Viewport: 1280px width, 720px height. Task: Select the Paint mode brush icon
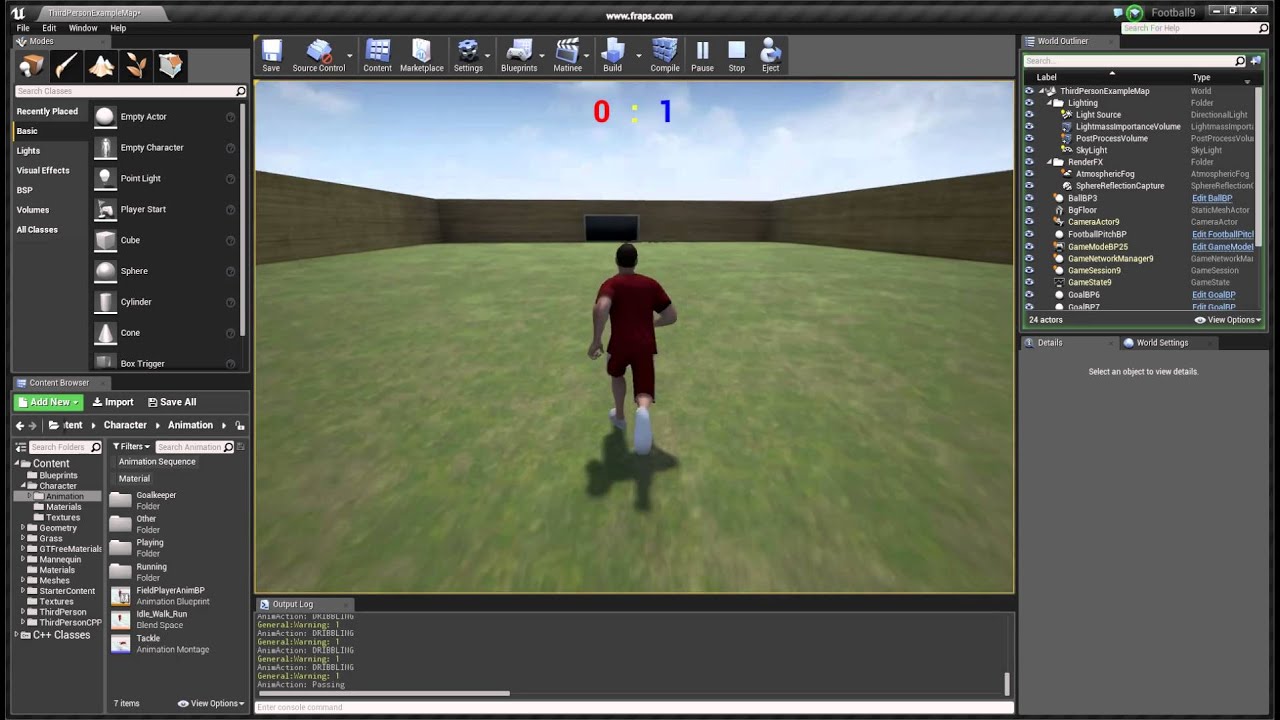coord(67,66)
